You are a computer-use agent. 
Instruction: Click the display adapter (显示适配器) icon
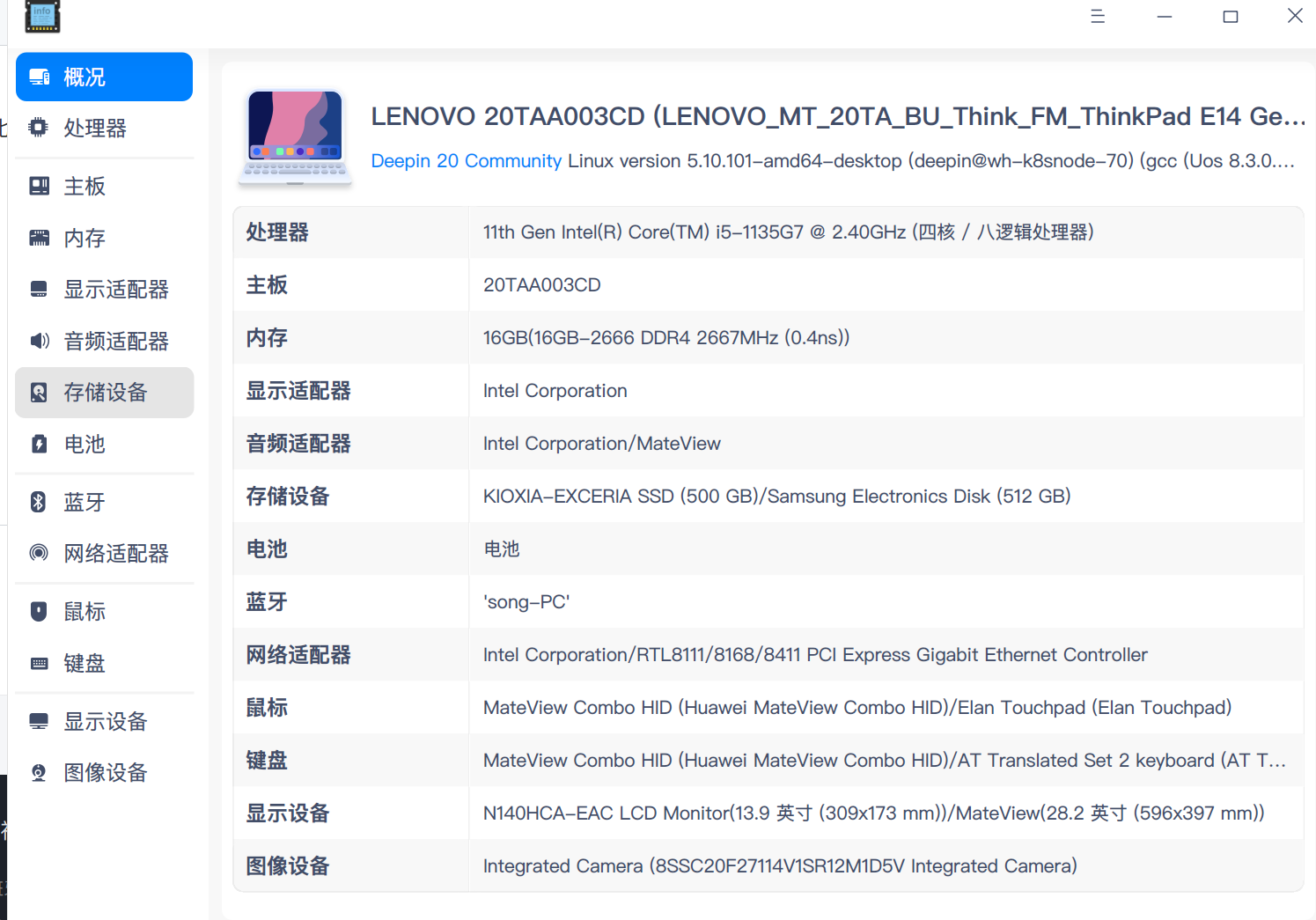[39, 289]
